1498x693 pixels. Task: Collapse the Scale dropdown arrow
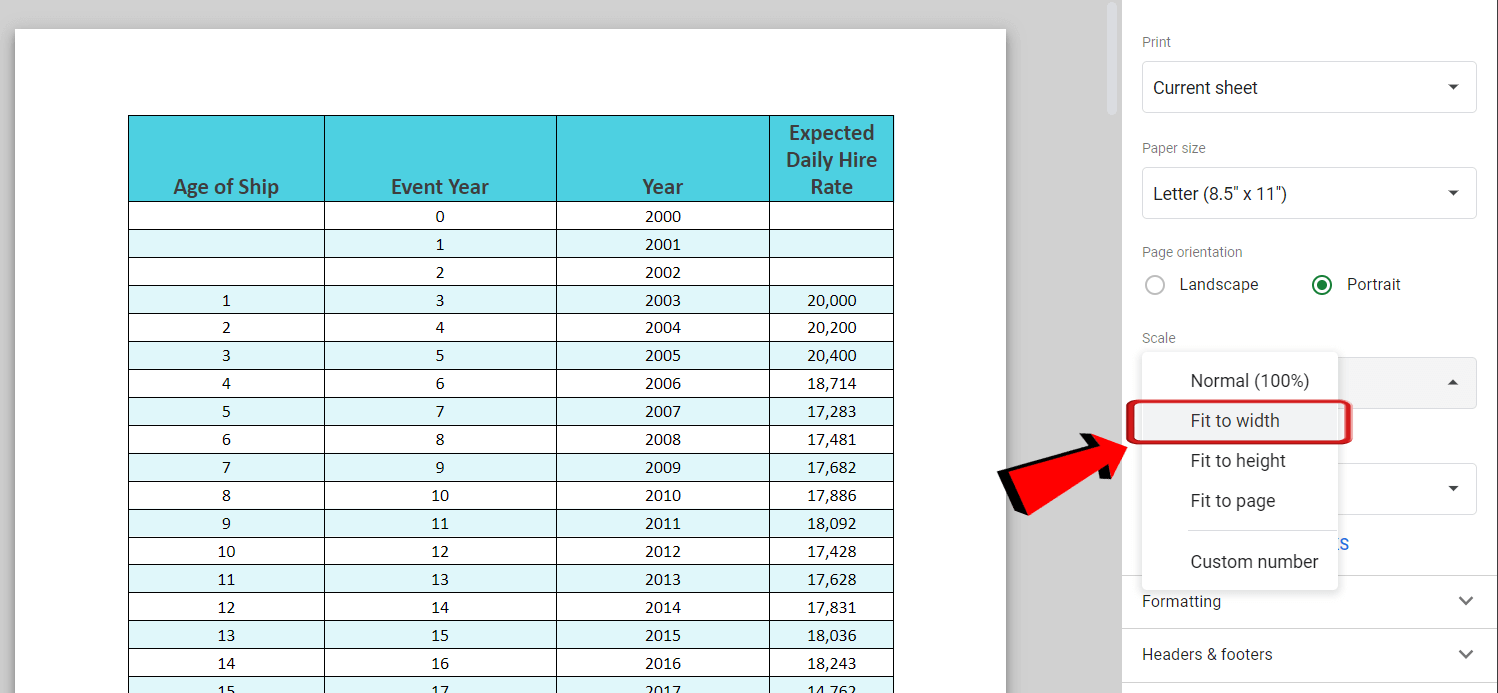tap(1452, 382)
